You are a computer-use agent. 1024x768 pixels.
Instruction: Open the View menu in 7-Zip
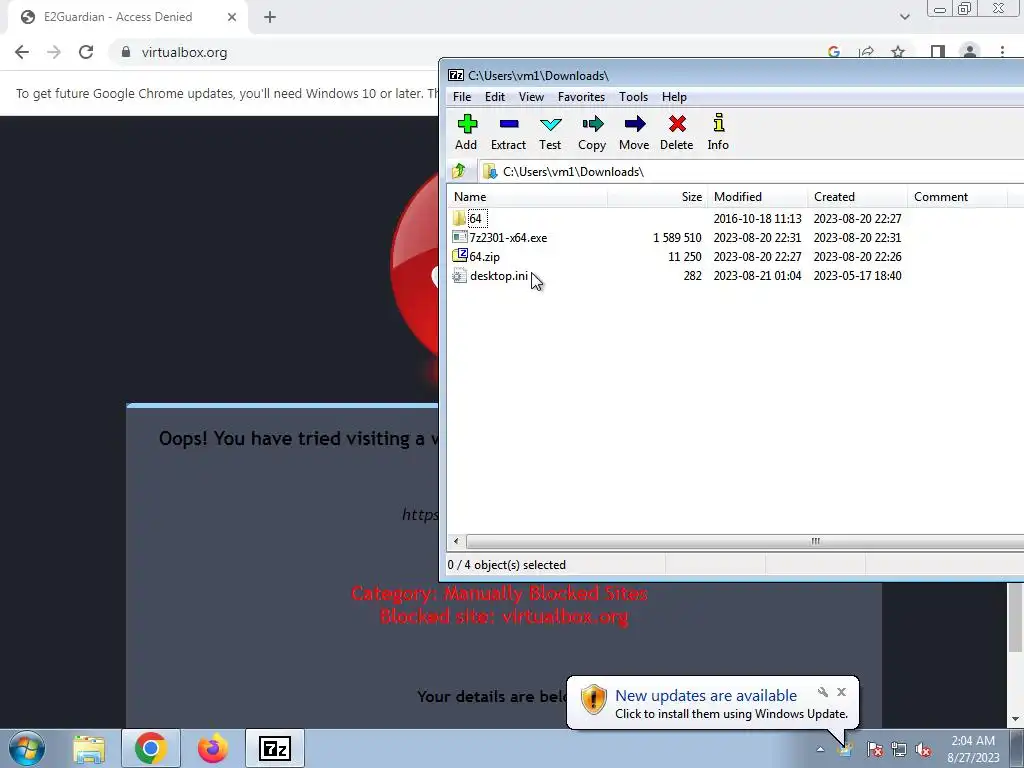point(531,97)
